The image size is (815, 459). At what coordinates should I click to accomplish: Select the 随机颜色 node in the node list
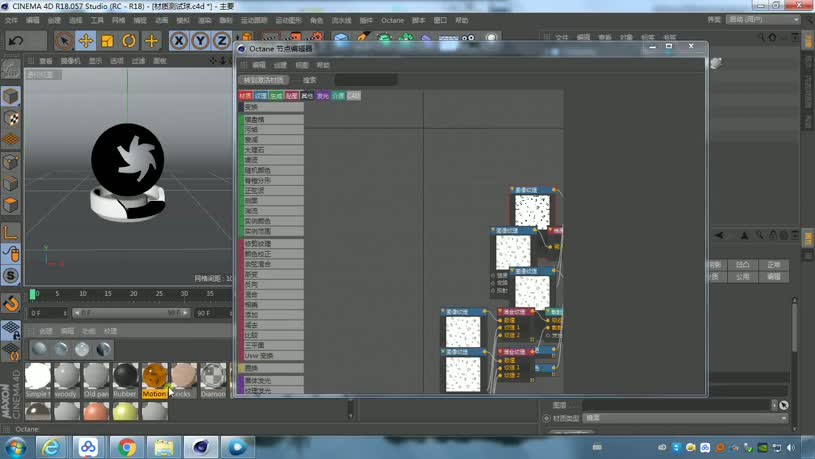(271, 170)
